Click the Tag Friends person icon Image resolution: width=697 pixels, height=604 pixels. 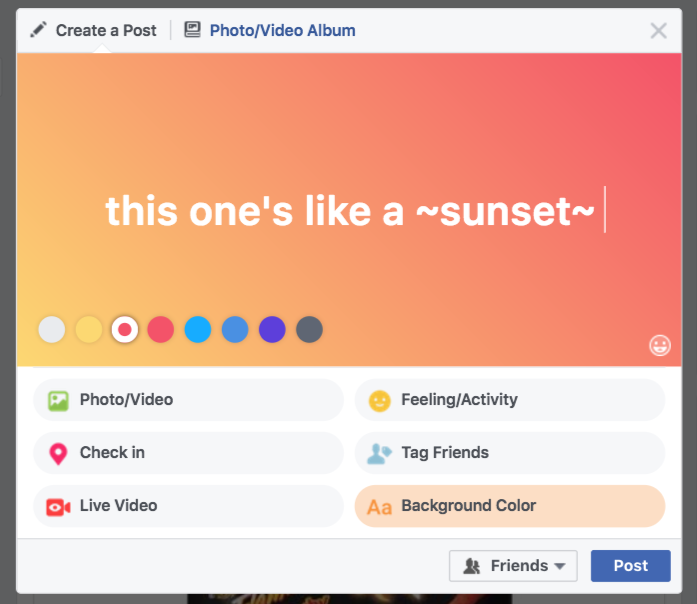coord(379,453)
